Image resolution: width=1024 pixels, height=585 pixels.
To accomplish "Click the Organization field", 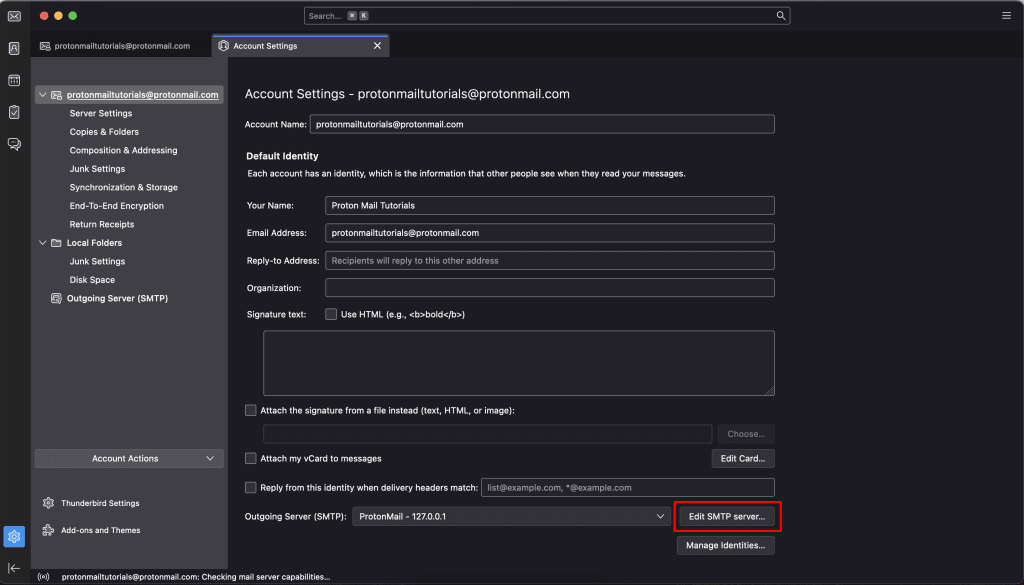I will pos(550,288).
